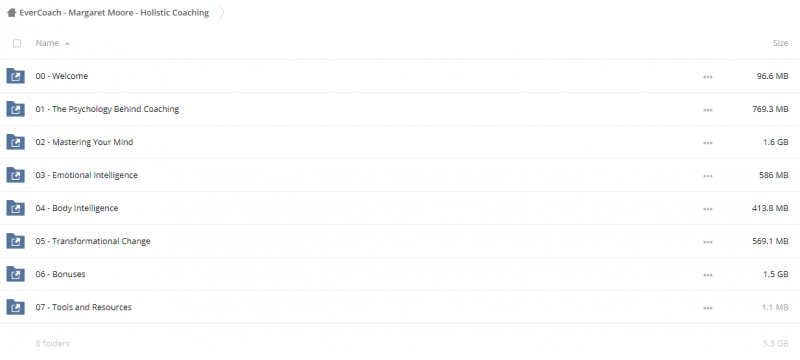Open the 04 - Body Intelligence folder link
The image size is (800, 360).
click(77, 208)
